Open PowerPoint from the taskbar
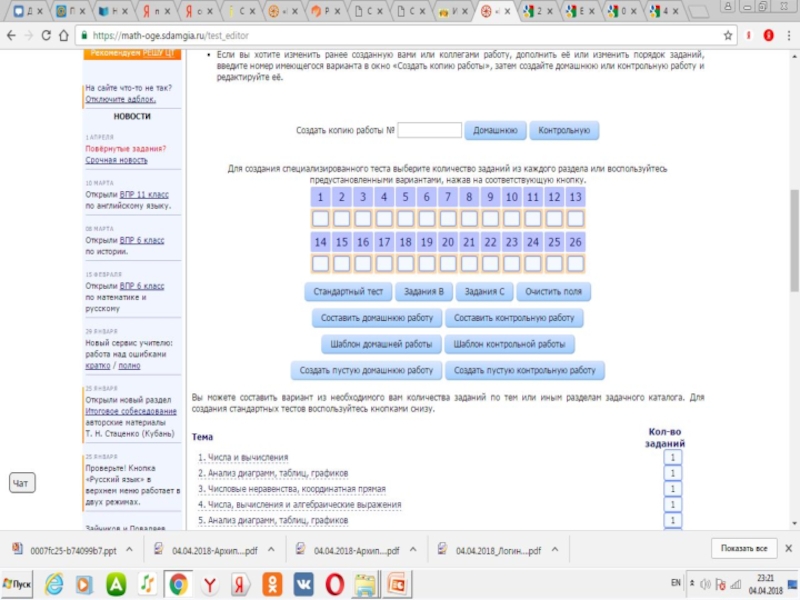Screen dimensions: 800x600 click(395, 583)
